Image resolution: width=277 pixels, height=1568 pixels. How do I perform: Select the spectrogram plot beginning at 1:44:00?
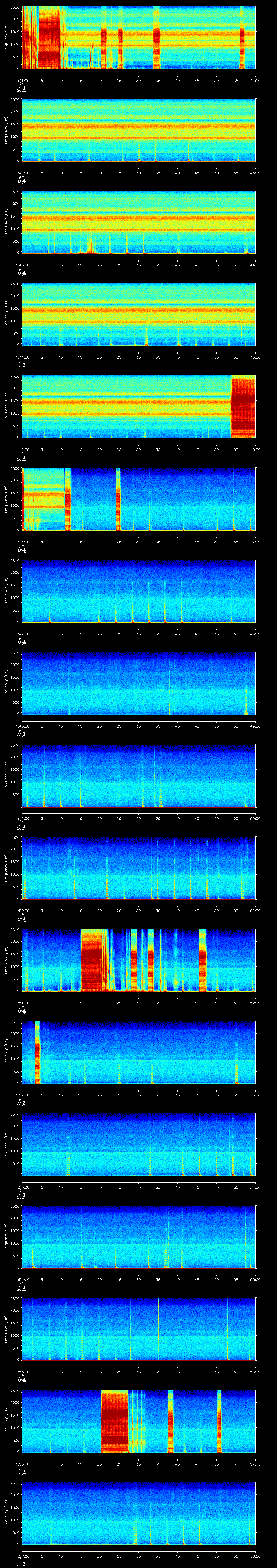pyautogui.click(x=138, y=315)
